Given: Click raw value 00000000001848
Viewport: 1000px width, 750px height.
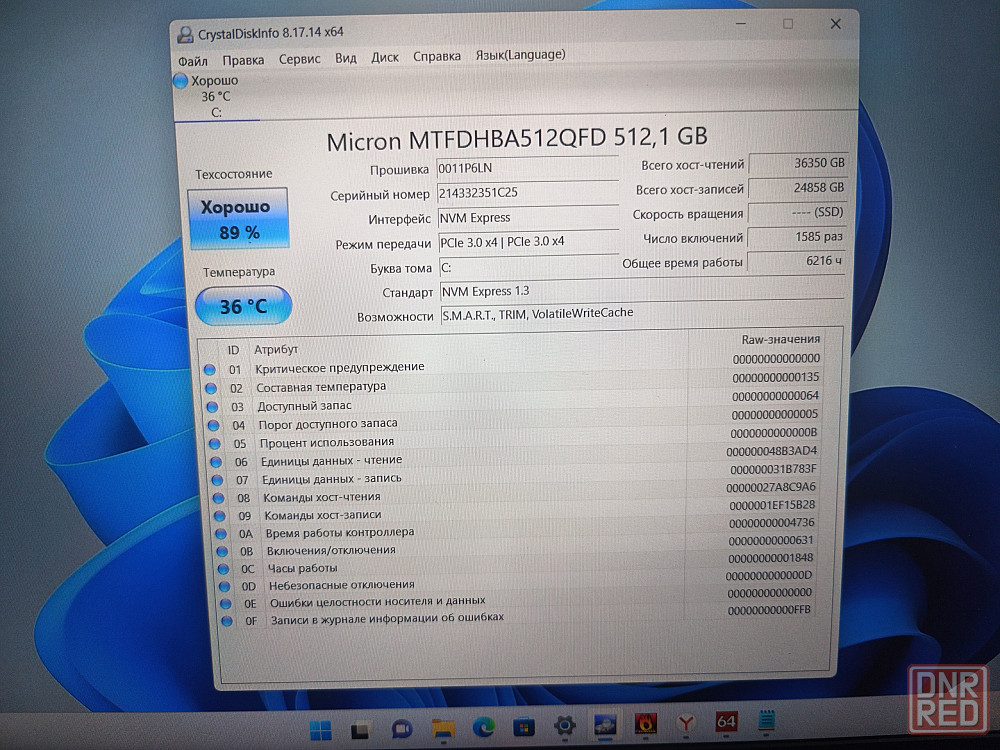Looking at the screenshot, I should pyautogui.click(x=771, y=558).
